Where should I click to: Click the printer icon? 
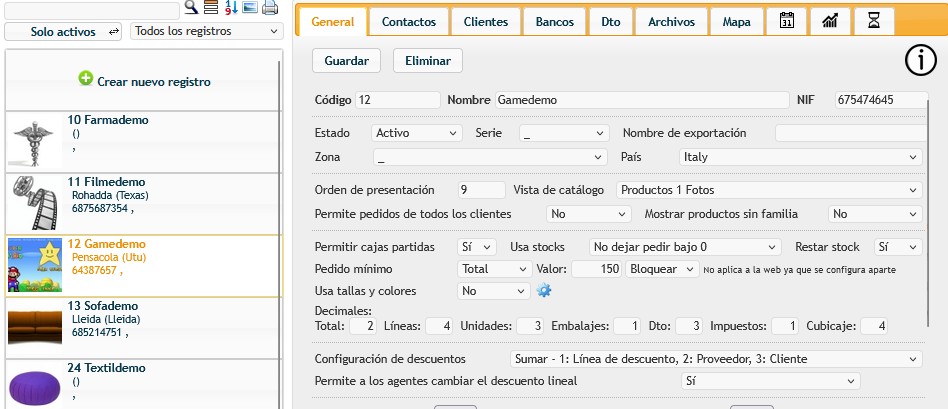point(270,8)
